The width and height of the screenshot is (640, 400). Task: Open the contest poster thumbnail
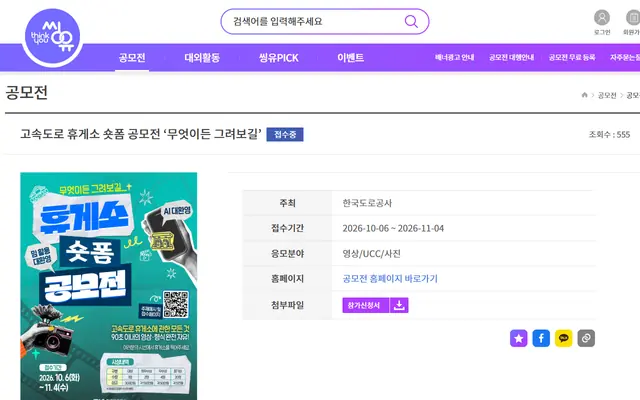109,286
